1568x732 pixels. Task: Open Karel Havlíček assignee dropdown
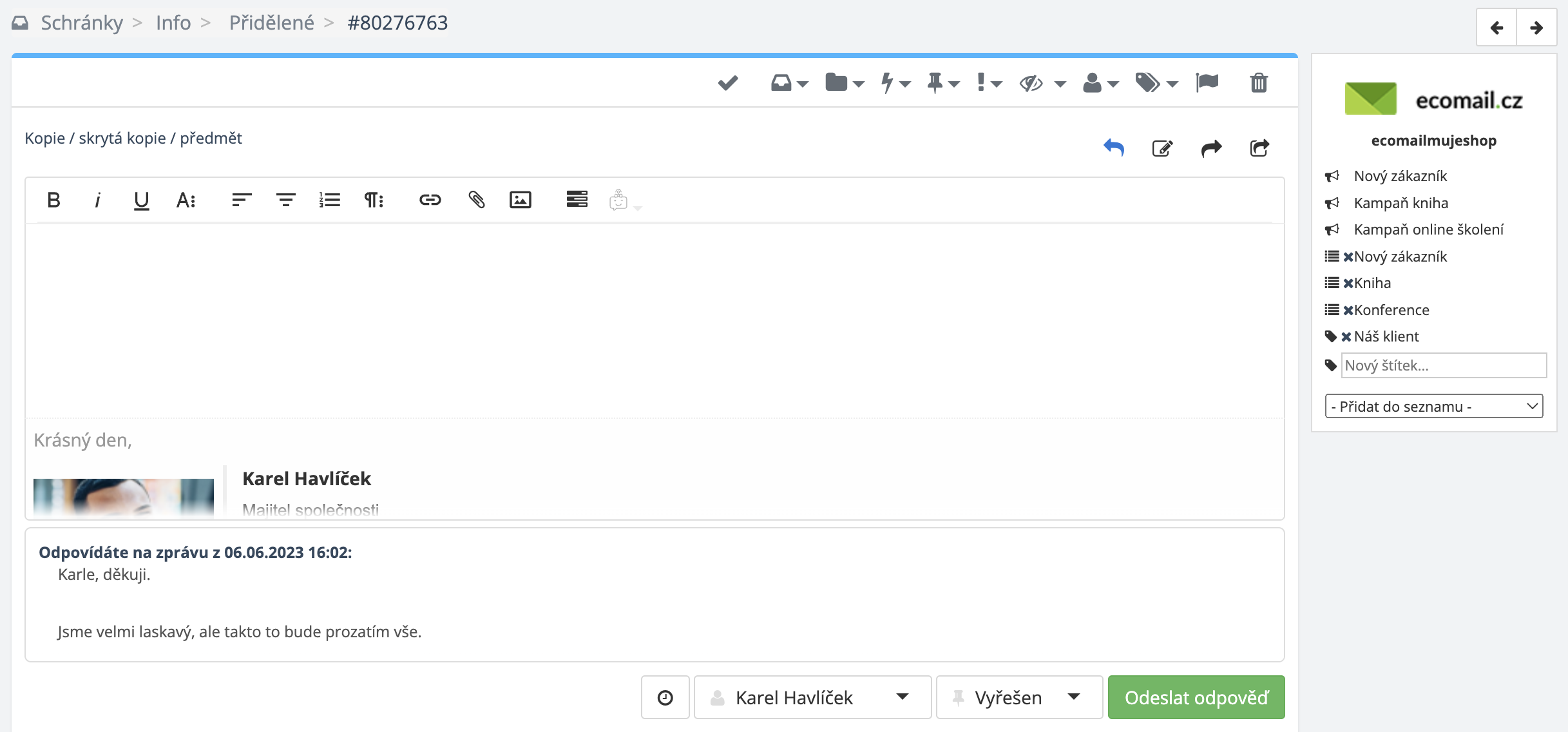(x=812, y=697)
